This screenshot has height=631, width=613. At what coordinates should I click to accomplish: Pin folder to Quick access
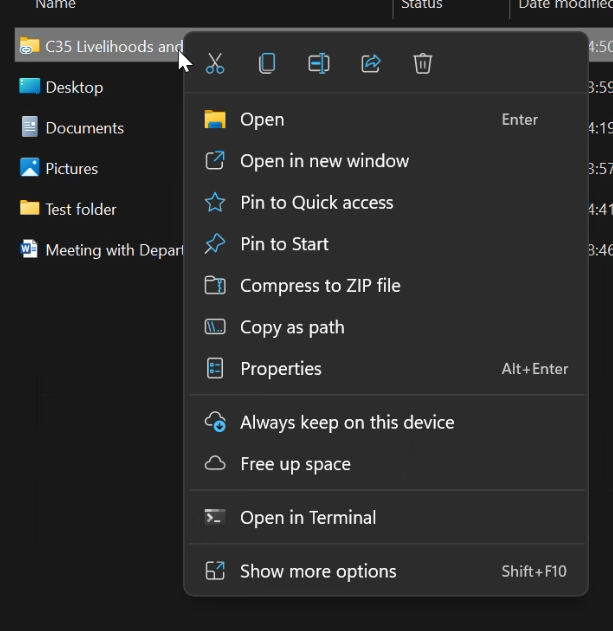(316, 203)
